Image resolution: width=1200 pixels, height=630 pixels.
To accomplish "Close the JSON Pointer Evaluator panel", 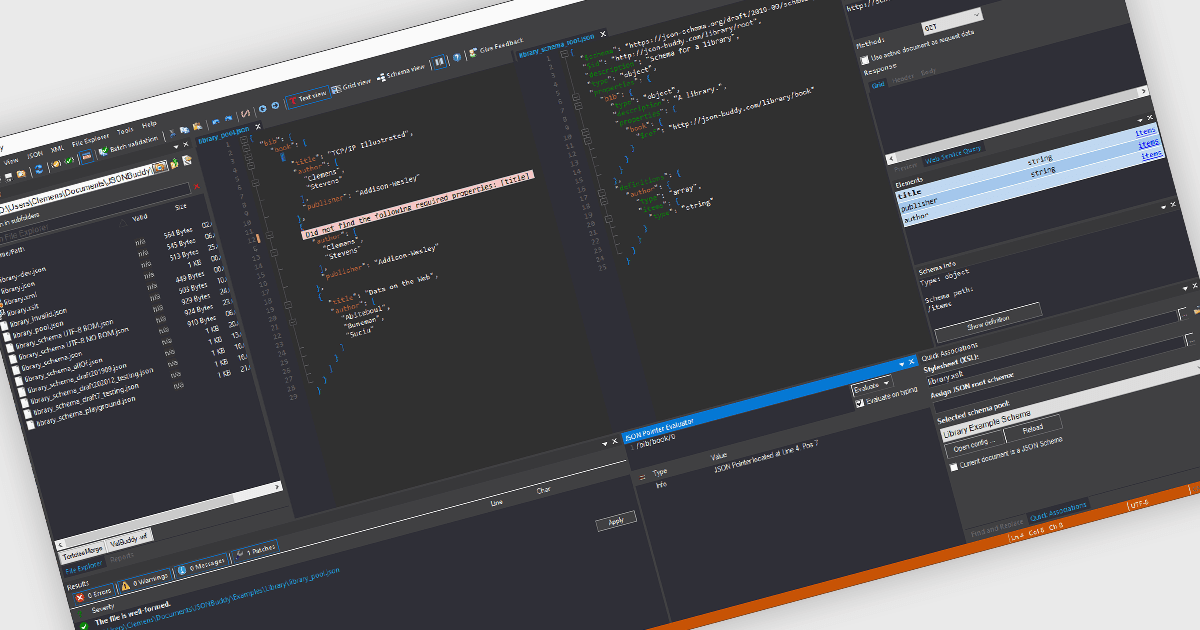I will point(912,361).
